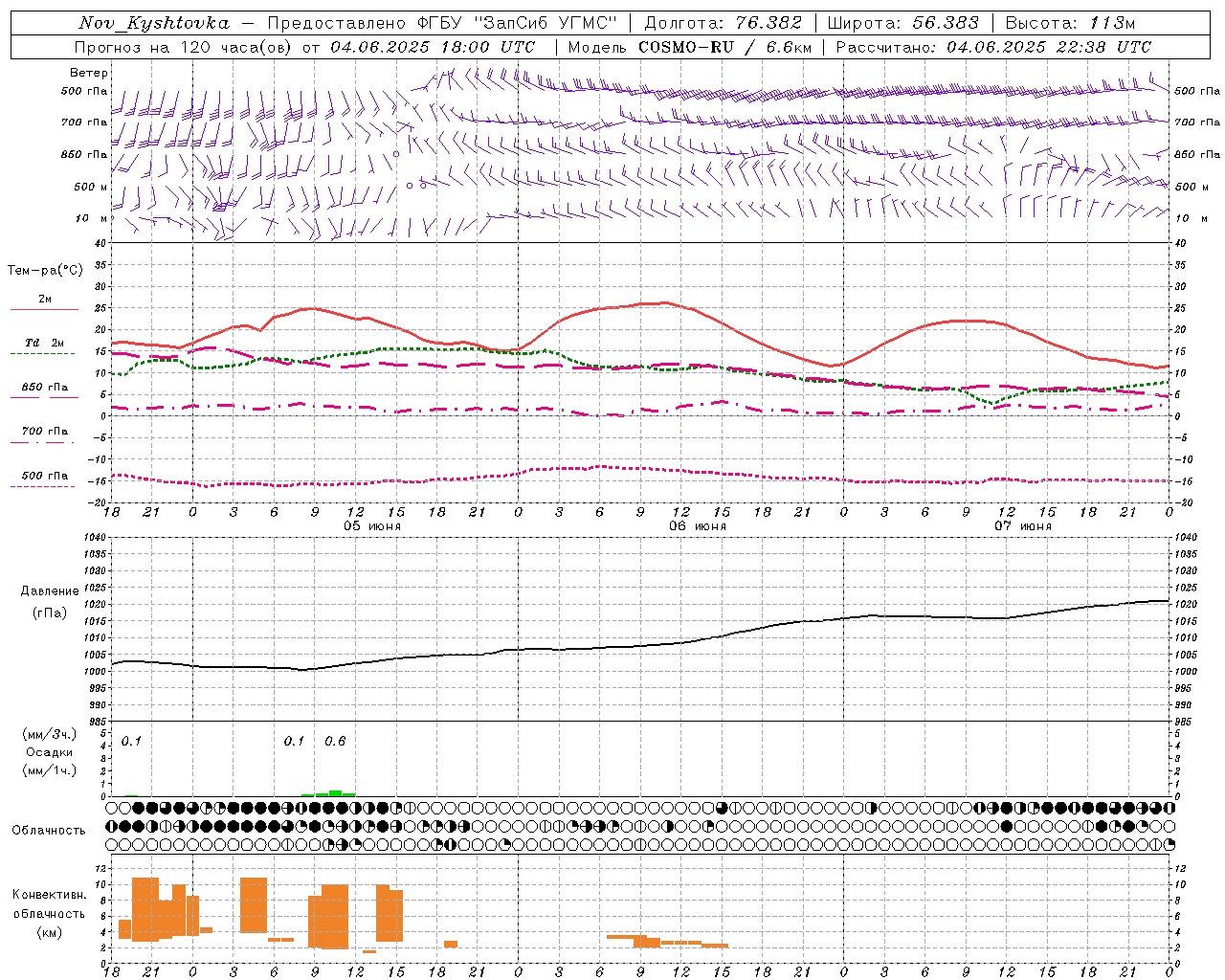This screenshot has height=980, width=1225.
Task: Click the 'Давление' pressure panel label
Action: point(50,590)
